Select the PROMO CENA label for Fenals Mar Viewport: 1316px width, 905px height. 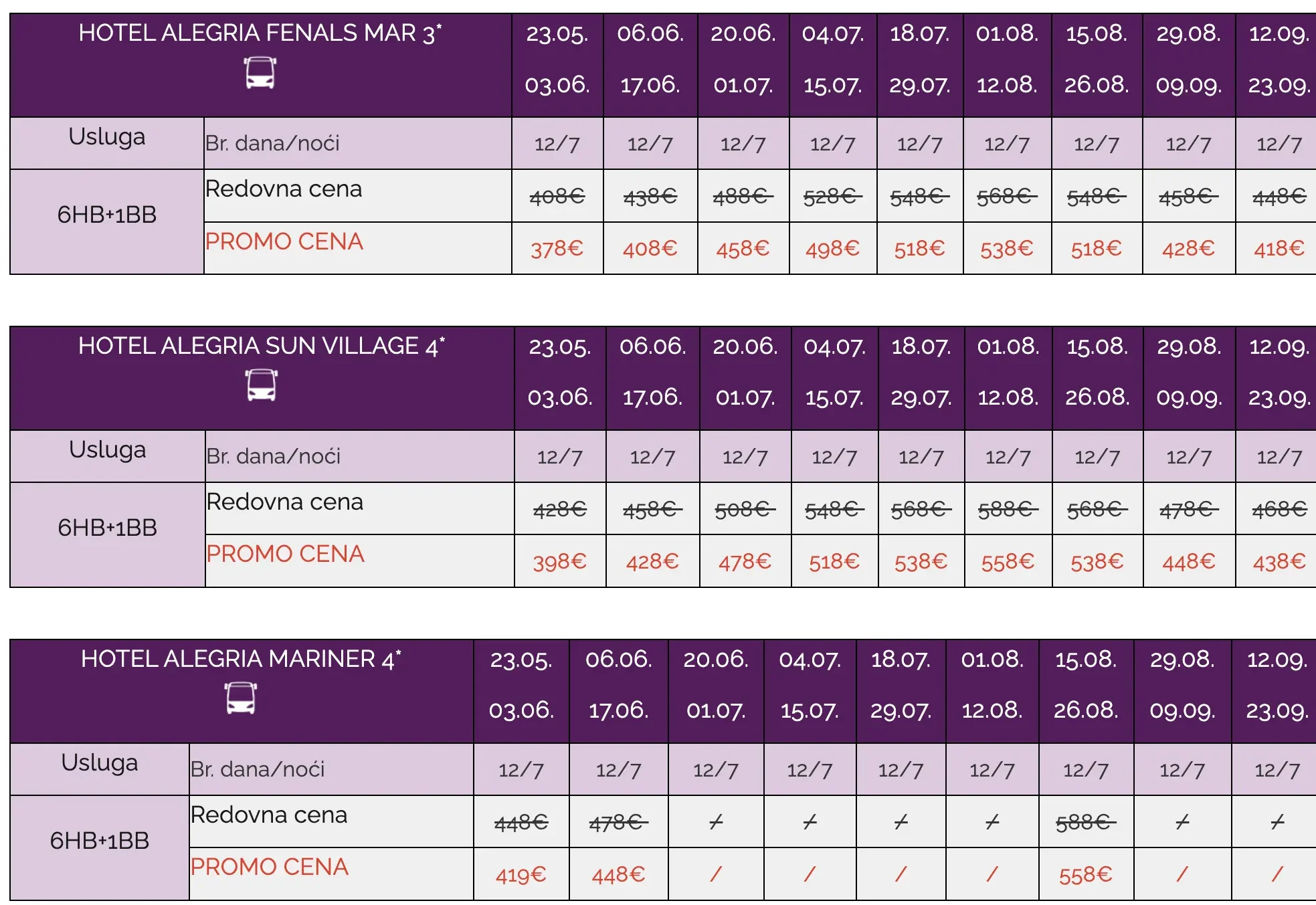[284, 241]
